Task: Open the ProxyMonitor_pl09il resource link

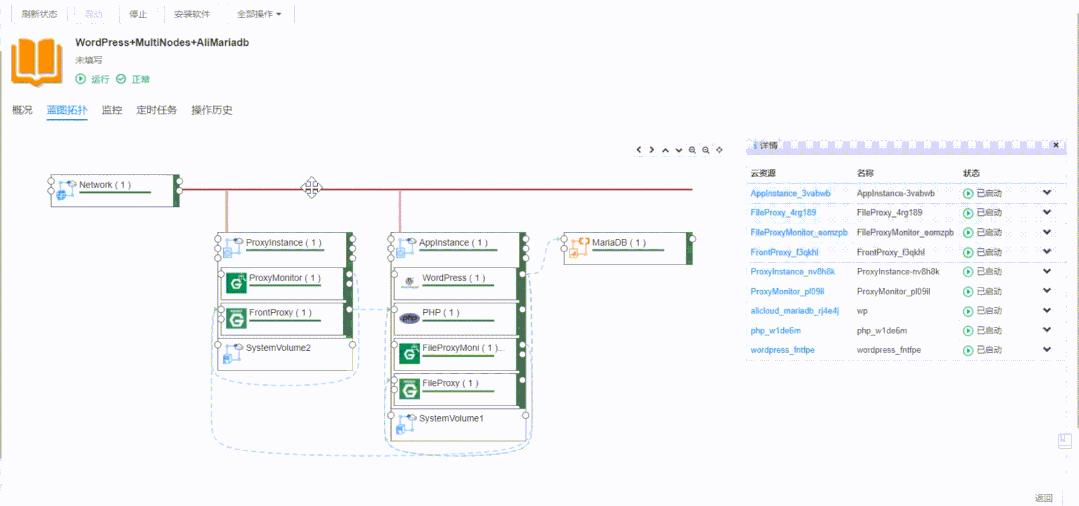Action: (x=790, y=291)
